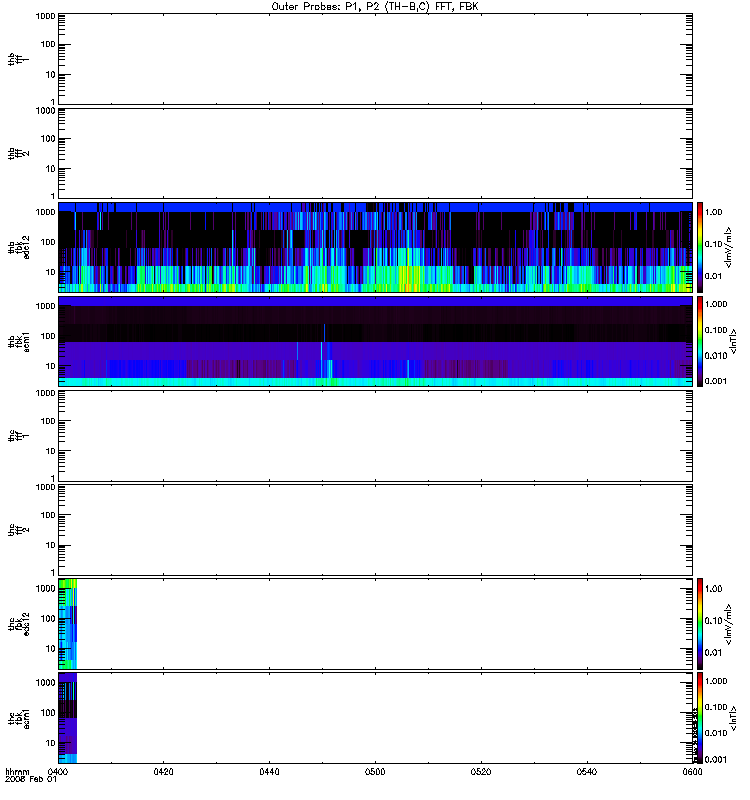Click the thb fbk scm1 color bar
The height and width of the screenshot is (800, 750).
coord(700,341)
